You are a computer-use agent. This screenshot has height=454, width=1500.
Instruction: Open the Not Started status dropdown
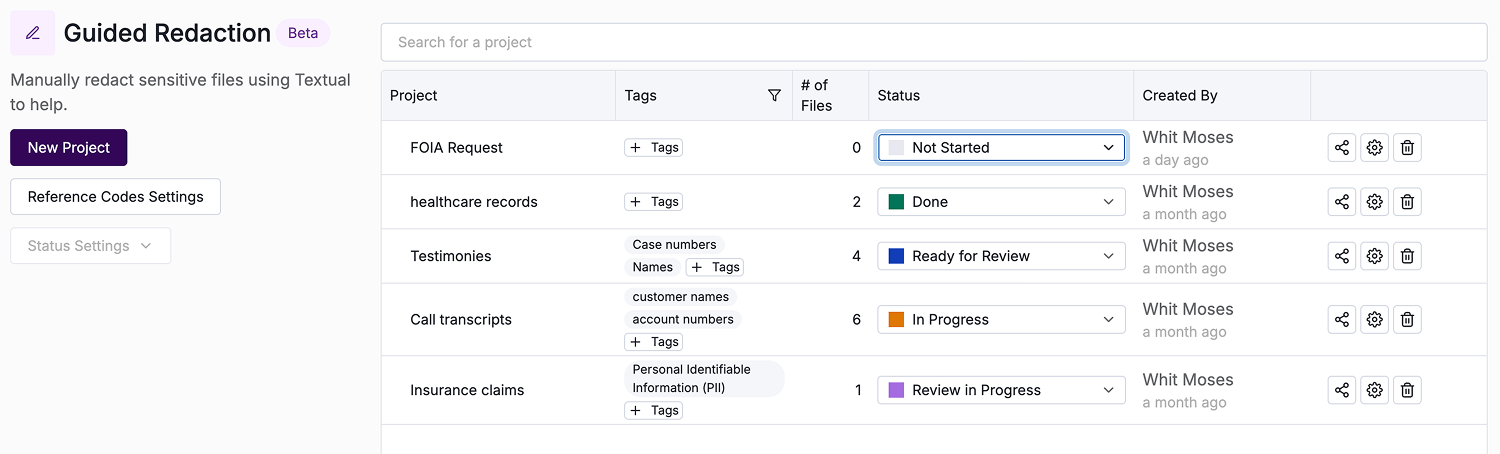[x=1001, y=148]
